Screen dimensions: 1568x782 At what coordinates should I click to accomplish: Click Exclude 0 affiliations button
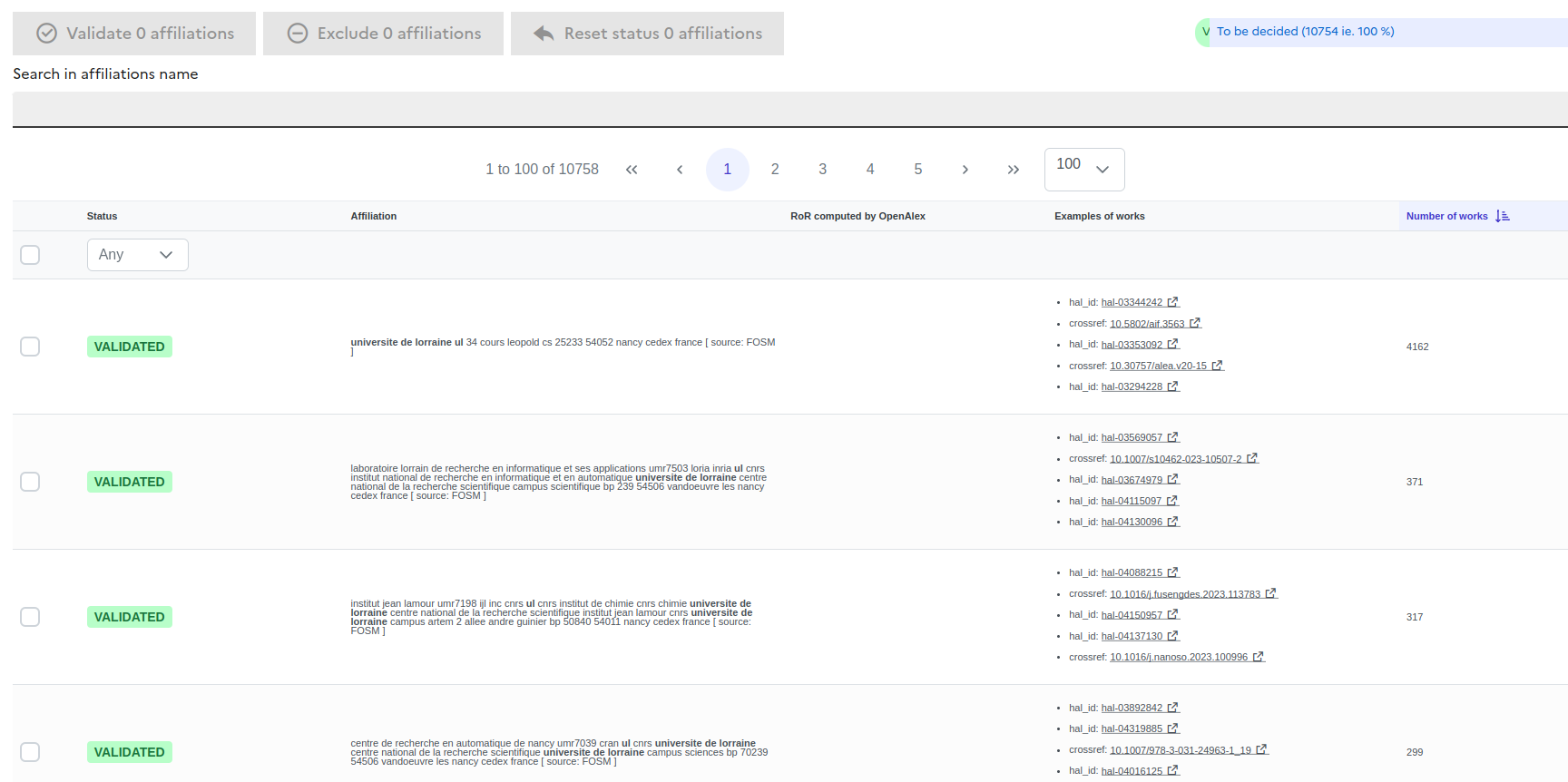pyautogui.click(x=383, y=34)
